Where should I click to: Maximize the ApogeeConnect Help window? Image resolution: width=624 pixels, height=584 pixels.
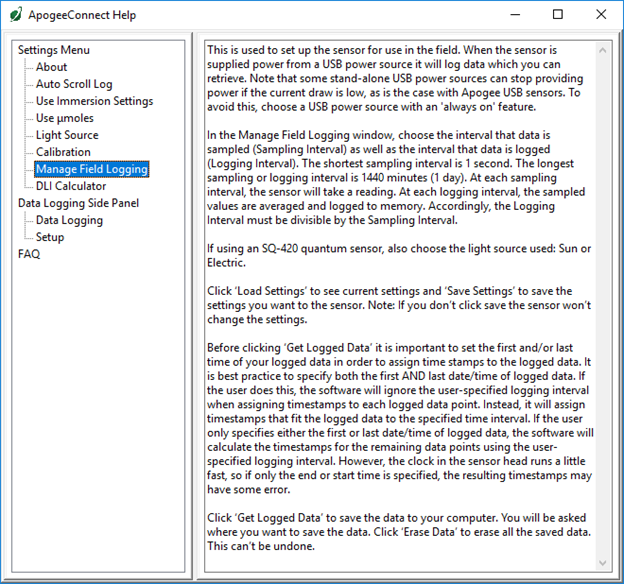click(x=557, y=15)
